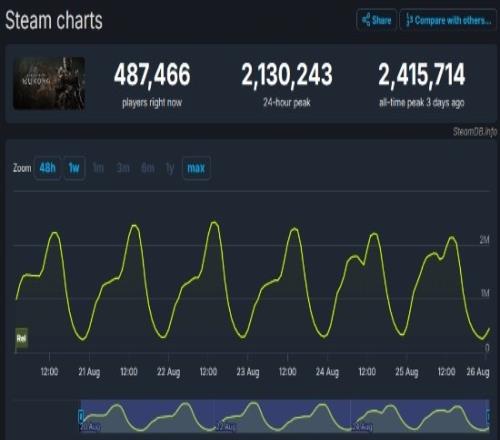This screenshot has width=500, height=440.
Task: Click the navigator's left range handle
Action: 81,417
